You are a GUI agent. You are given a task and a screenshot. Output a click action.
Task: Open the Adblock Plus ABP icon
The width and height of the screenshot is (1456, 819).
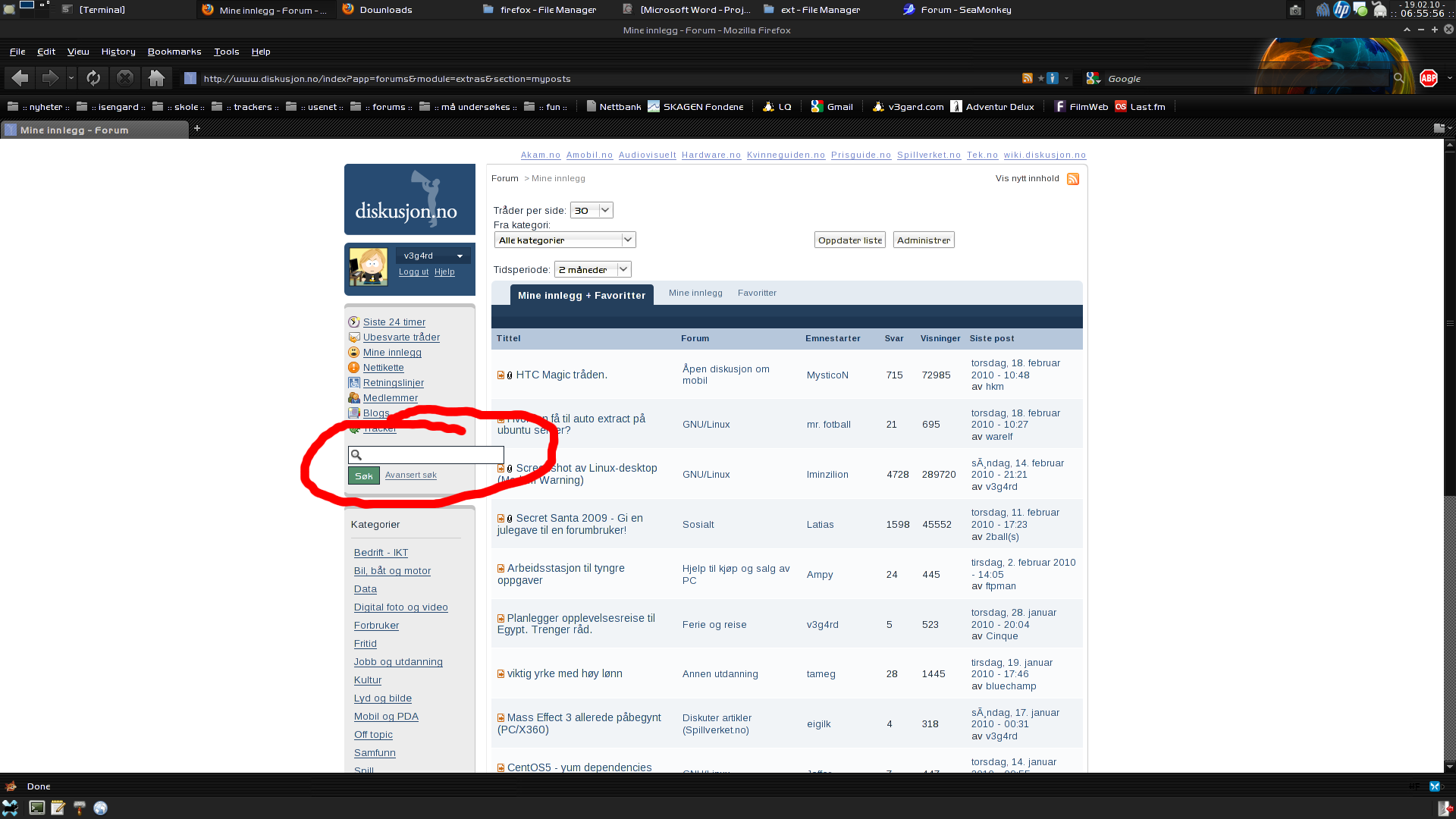pos(1429,78)
